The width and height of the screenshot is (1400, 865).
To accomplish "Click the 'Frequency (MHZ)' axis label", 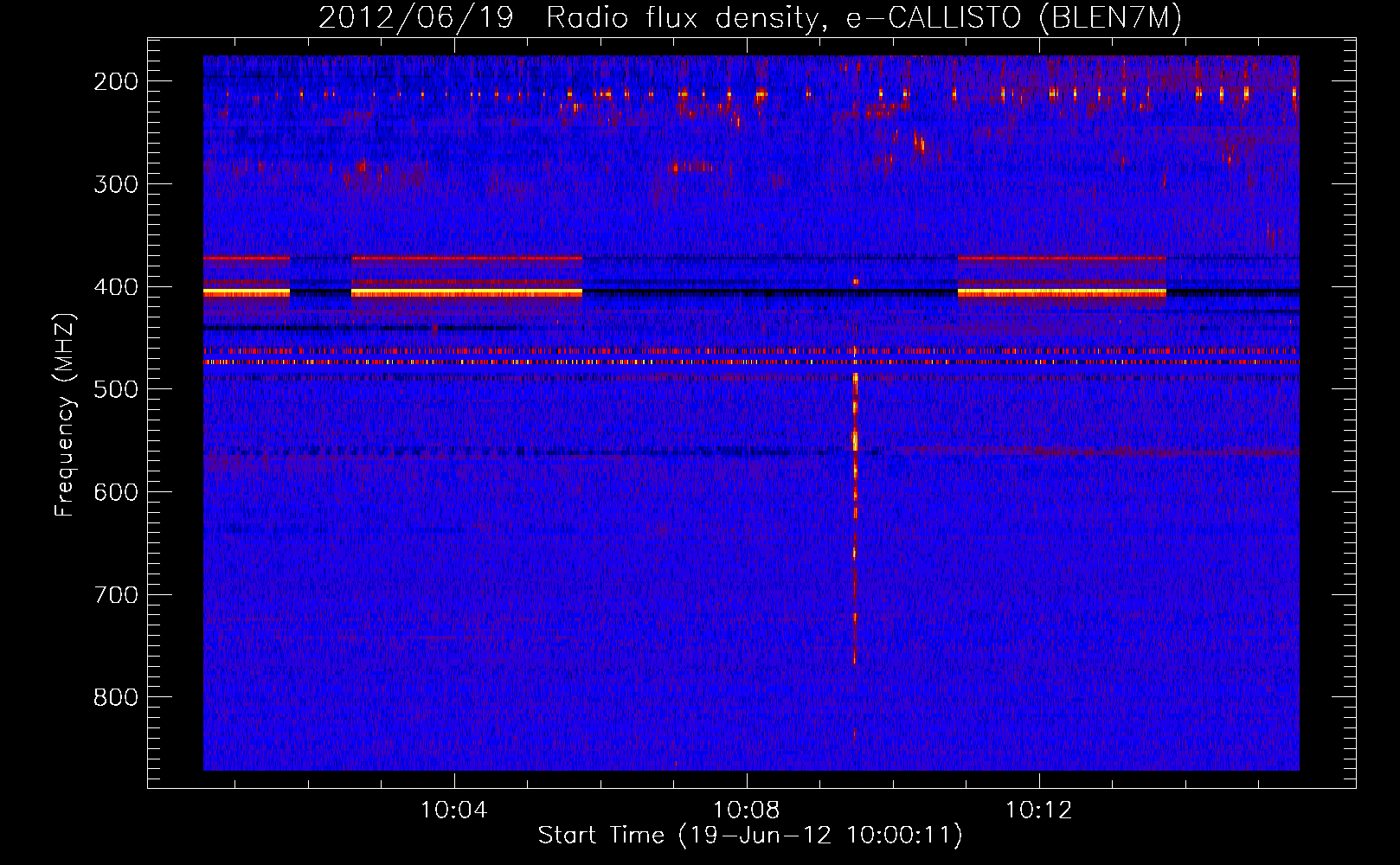I will coord(65,414).
